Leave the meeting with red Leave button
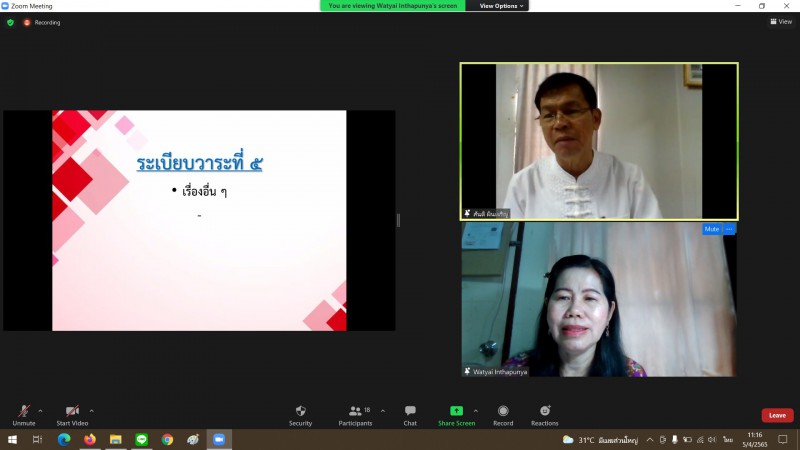 [777, 415]
